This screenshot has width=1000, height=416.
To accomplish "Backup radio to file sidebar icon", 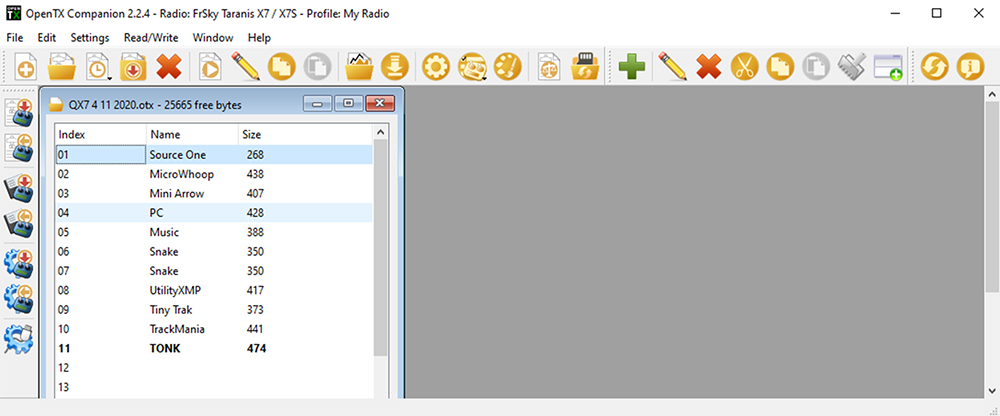I will [x=18, y=223].
